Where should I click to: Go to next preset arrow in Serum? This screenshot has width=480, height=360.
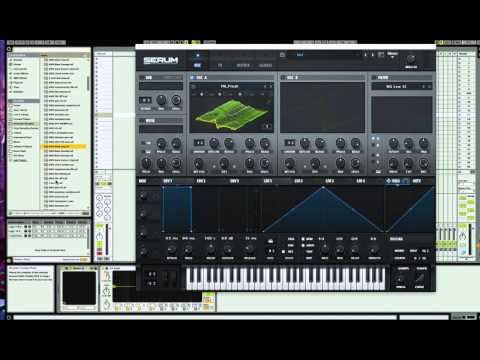coord(373,55)
